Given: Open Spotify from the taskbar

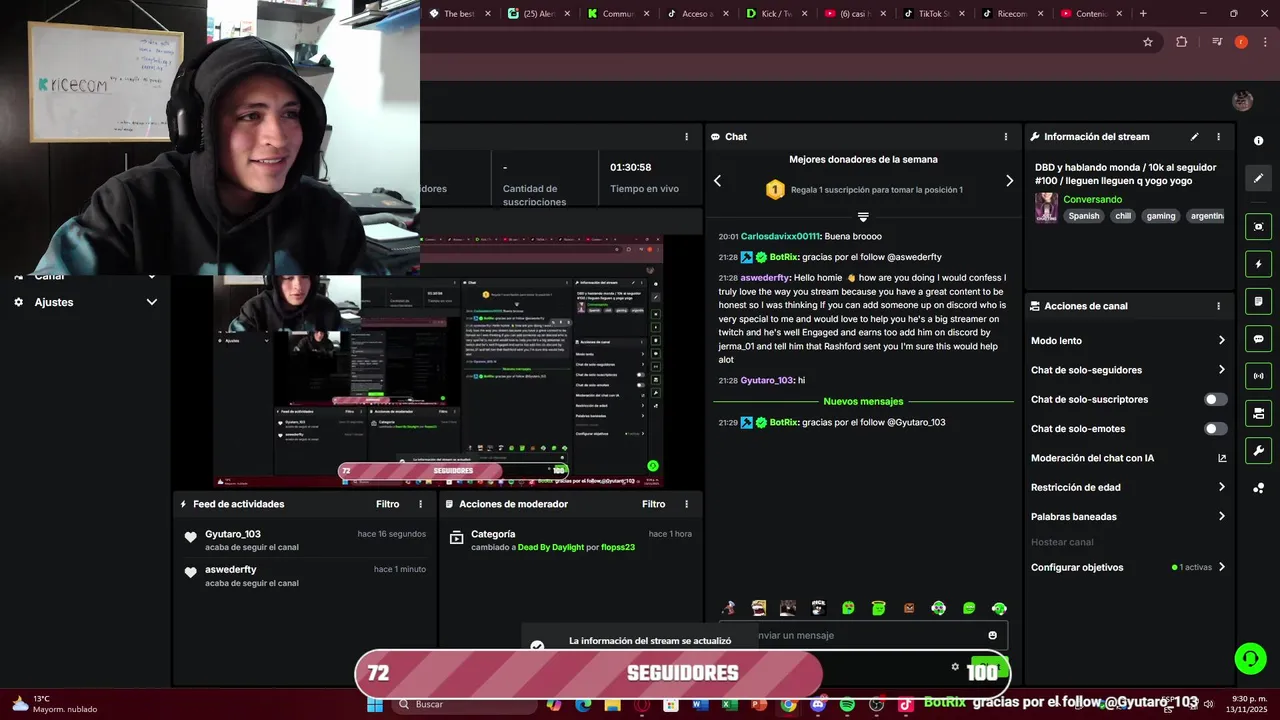Looking at the screenshot, I should tap(847, 705).
